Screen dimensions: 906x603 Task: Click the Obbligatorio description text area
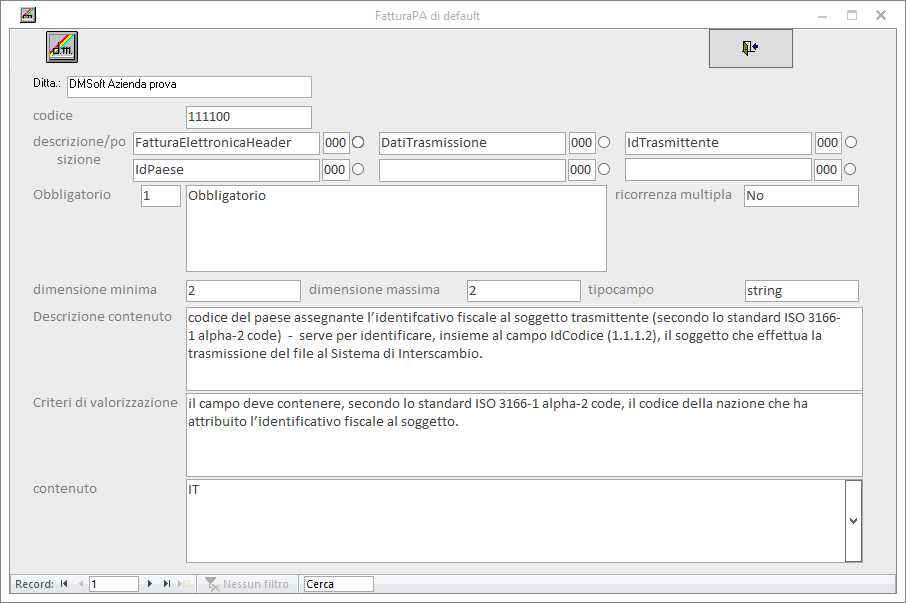click(396, 228)
